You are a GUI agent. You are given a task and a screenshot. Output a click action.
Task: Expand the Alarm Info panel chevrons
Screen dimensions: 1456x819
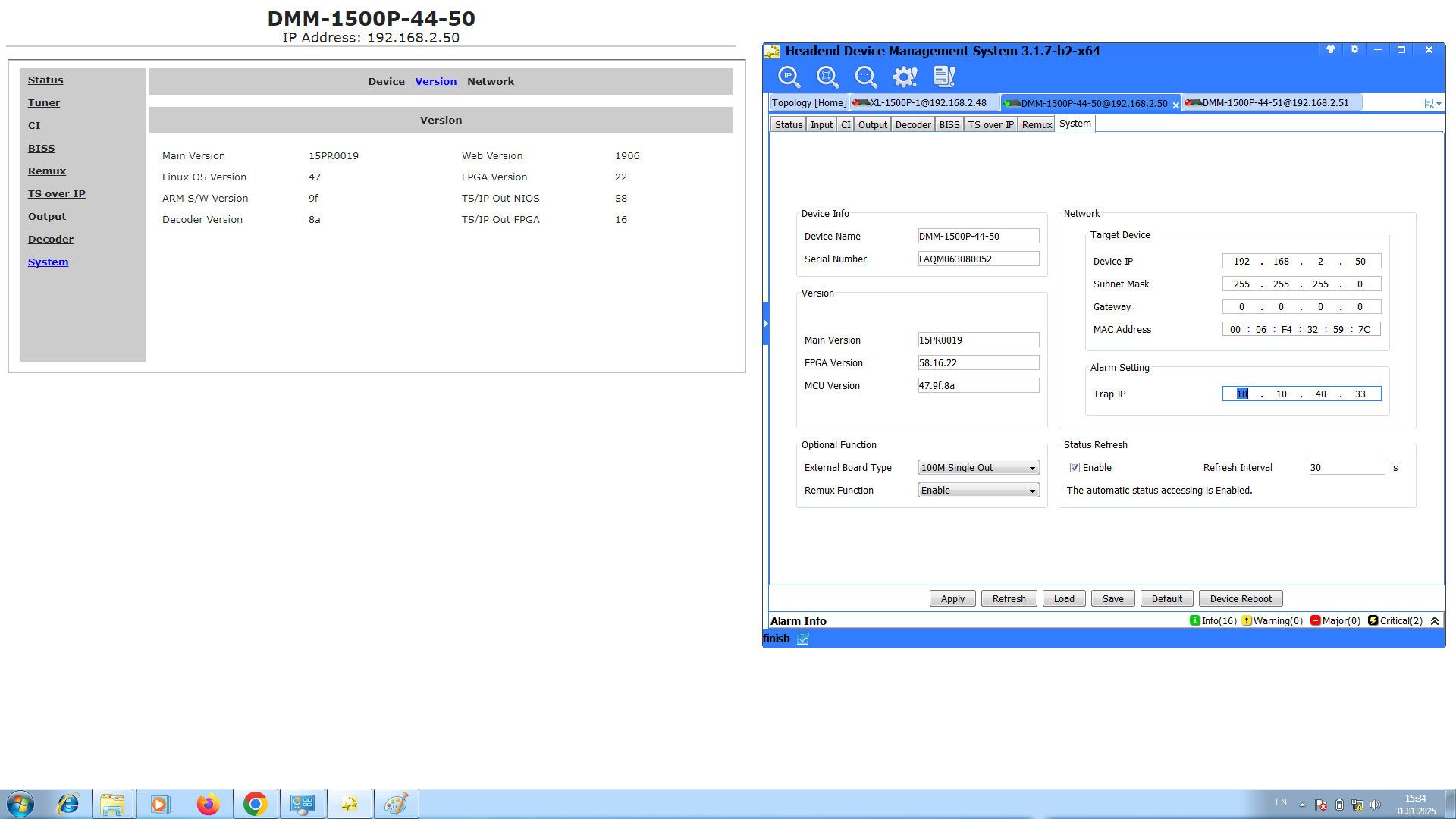point(1435,621)
